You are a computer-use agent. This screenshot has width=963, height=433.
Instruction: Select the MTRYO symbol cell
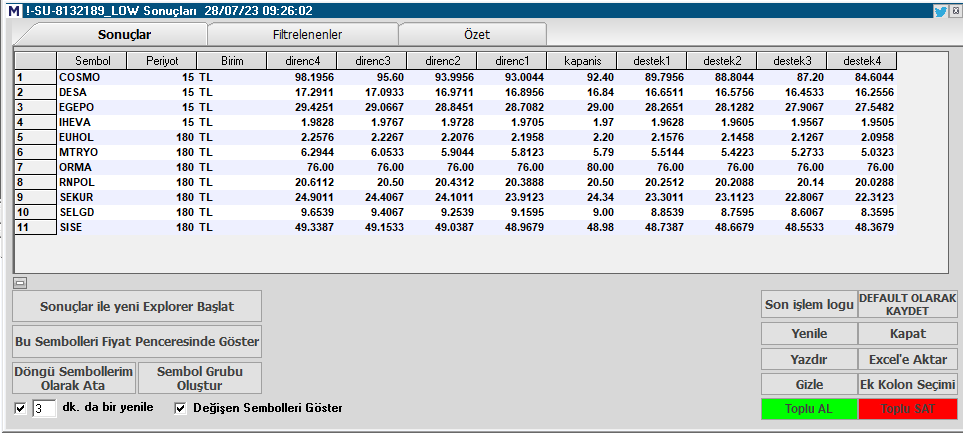tap(92, 152)
